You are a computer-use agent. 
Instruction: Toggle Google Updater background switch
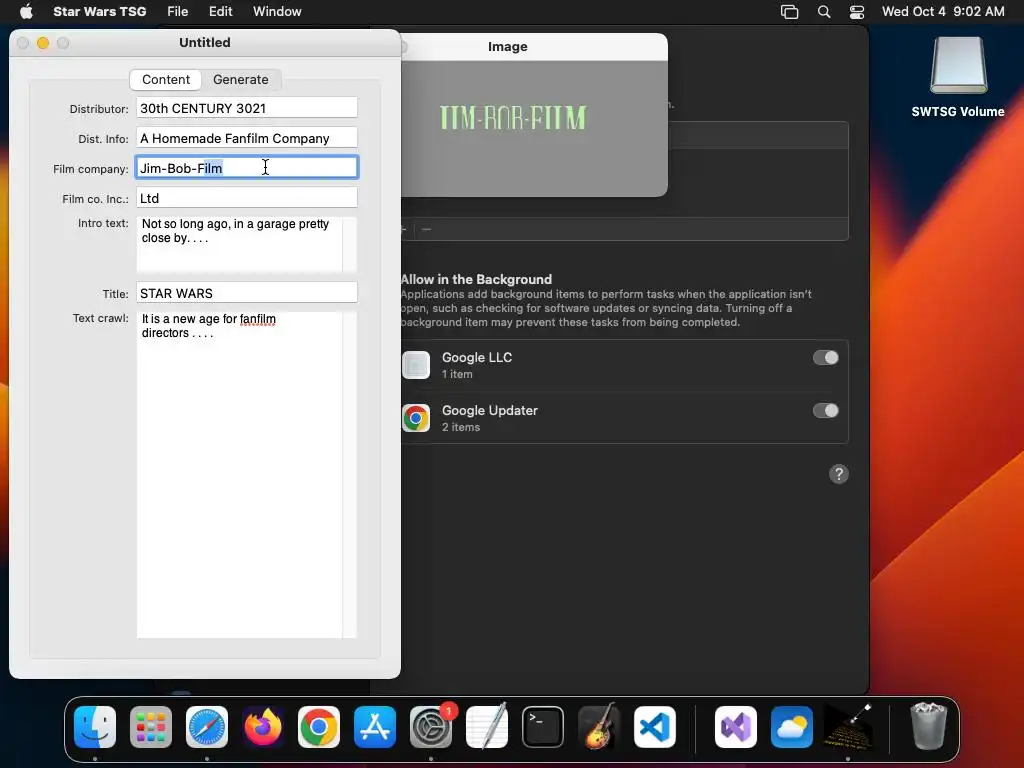click(825, 411)
